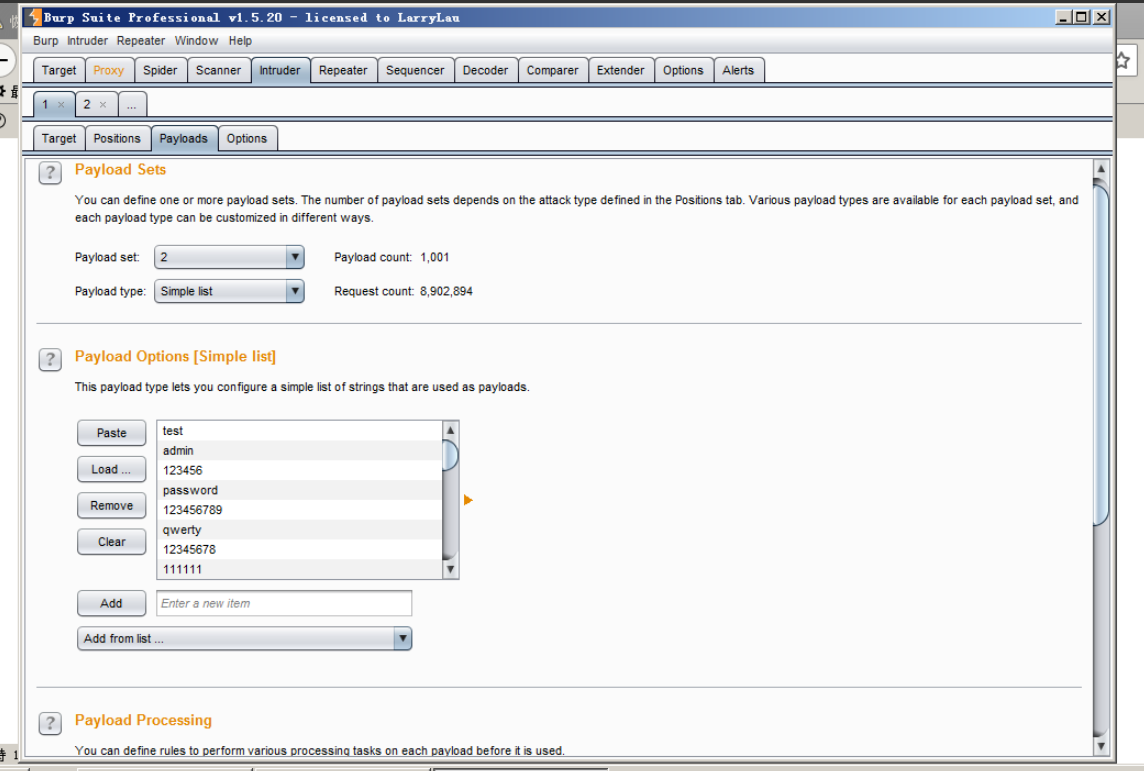
Task: Click the Paste button
Action: tap(112, 433)
